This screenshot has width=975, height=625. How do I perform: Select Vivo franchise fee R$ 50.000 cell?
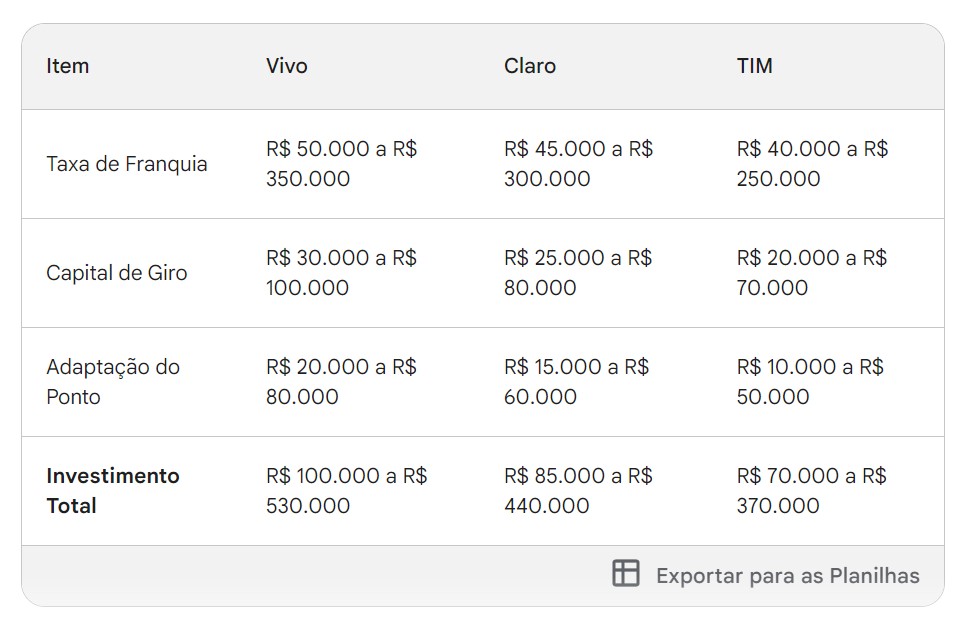[341, 164]
